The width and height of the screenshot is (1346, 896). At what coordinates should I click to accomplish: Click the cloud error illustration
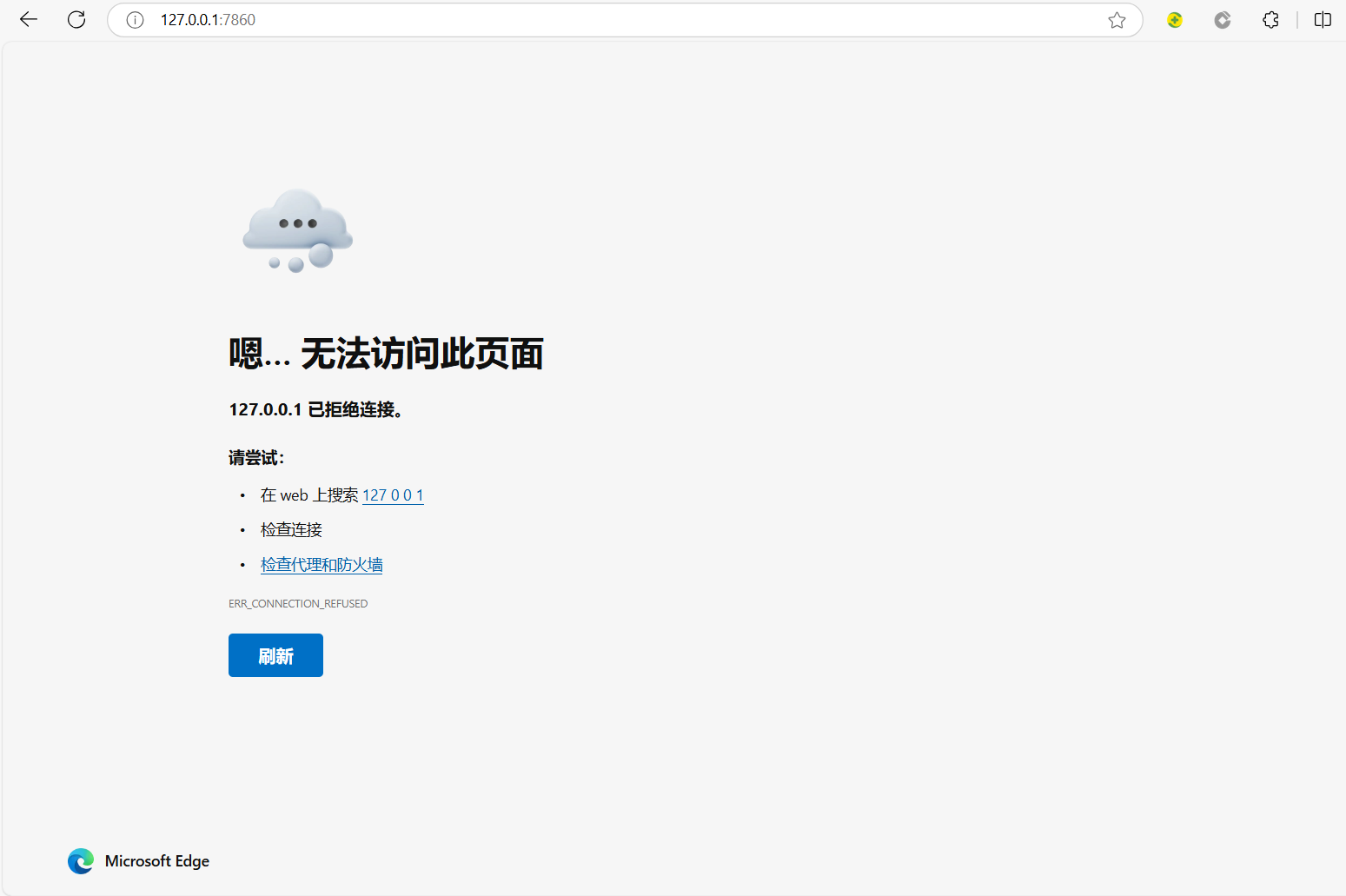click(x=297, y=230)
